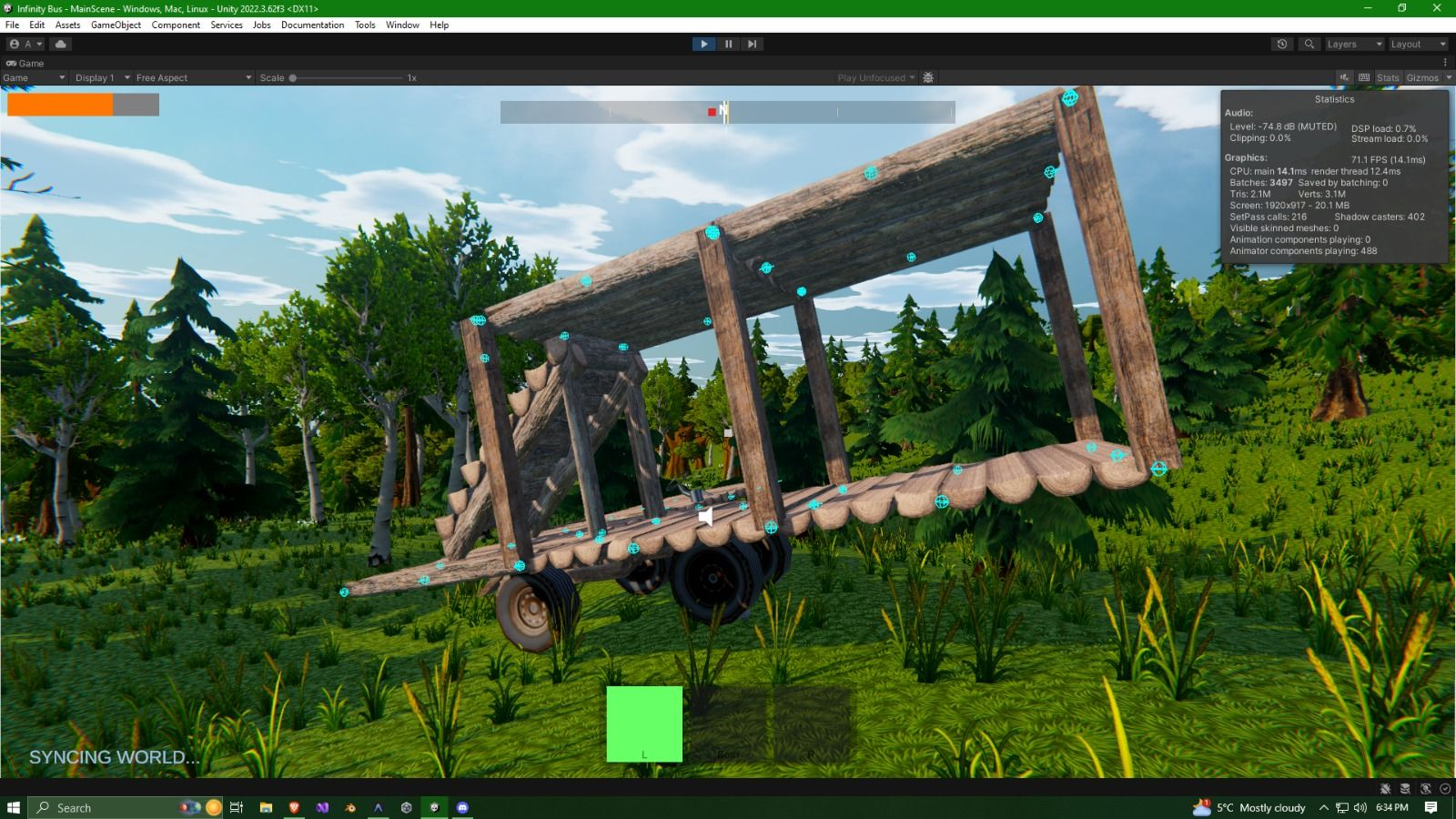The width and height of the screenshot is (1456, 819).
Task: Click the SYNCING WORLD... status text
Action: [114, 757]
